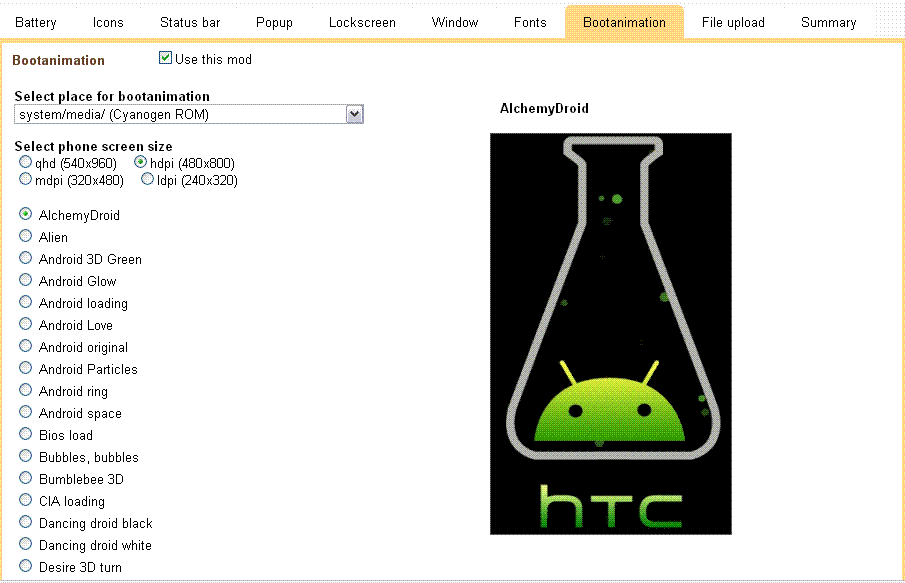Open the Window tab
The width and height of the screenshot is (905, 583).
[x=455, y=23]
